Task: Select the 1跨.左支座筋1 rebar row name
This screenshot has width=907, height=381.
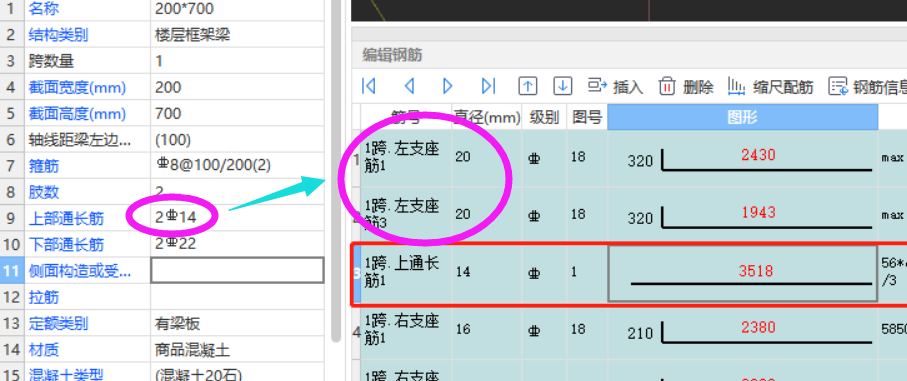Action: pos(402,157)
